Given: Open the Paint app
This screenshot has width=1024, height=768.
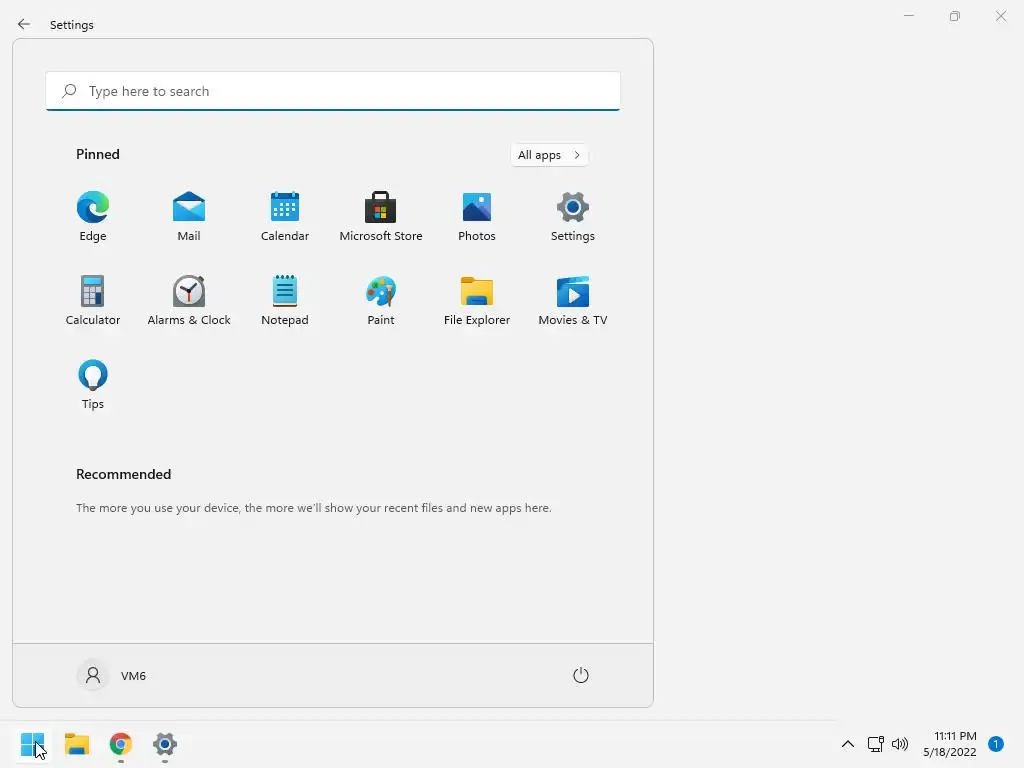Looking at the screenshot, I should pyautogui.click(x=381, y=300).
